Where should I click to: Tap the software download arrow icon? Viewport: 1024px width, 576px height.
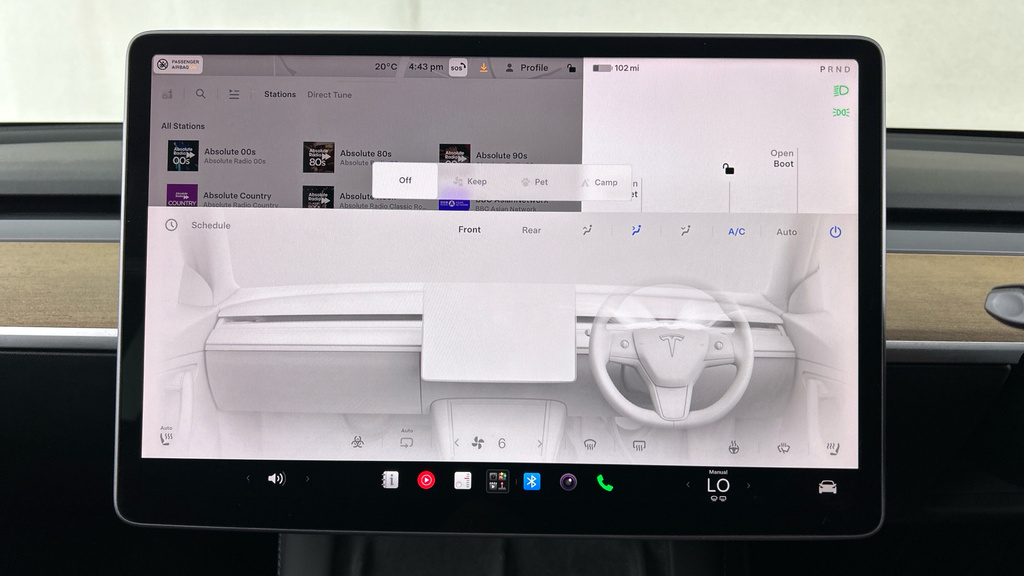click(483, 67)
